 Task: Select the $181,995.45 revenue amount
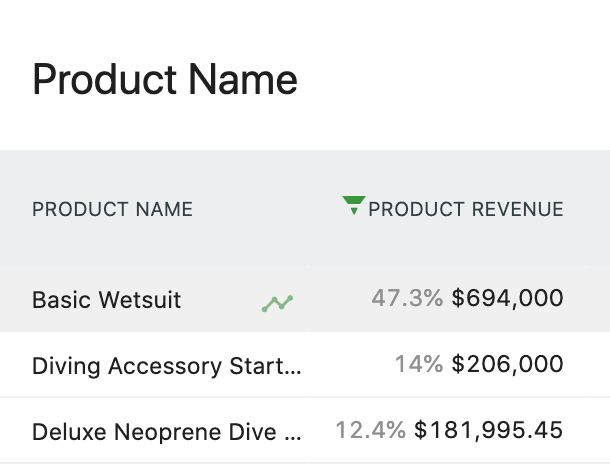[488, 430]
